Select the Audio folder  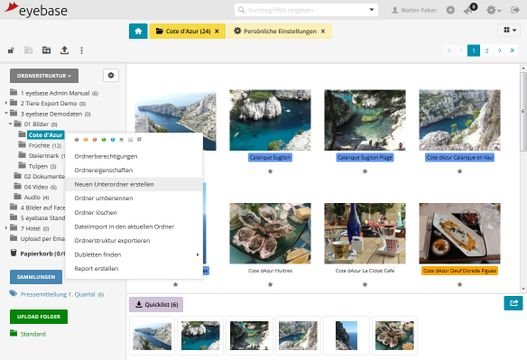[x=32, y=197]
